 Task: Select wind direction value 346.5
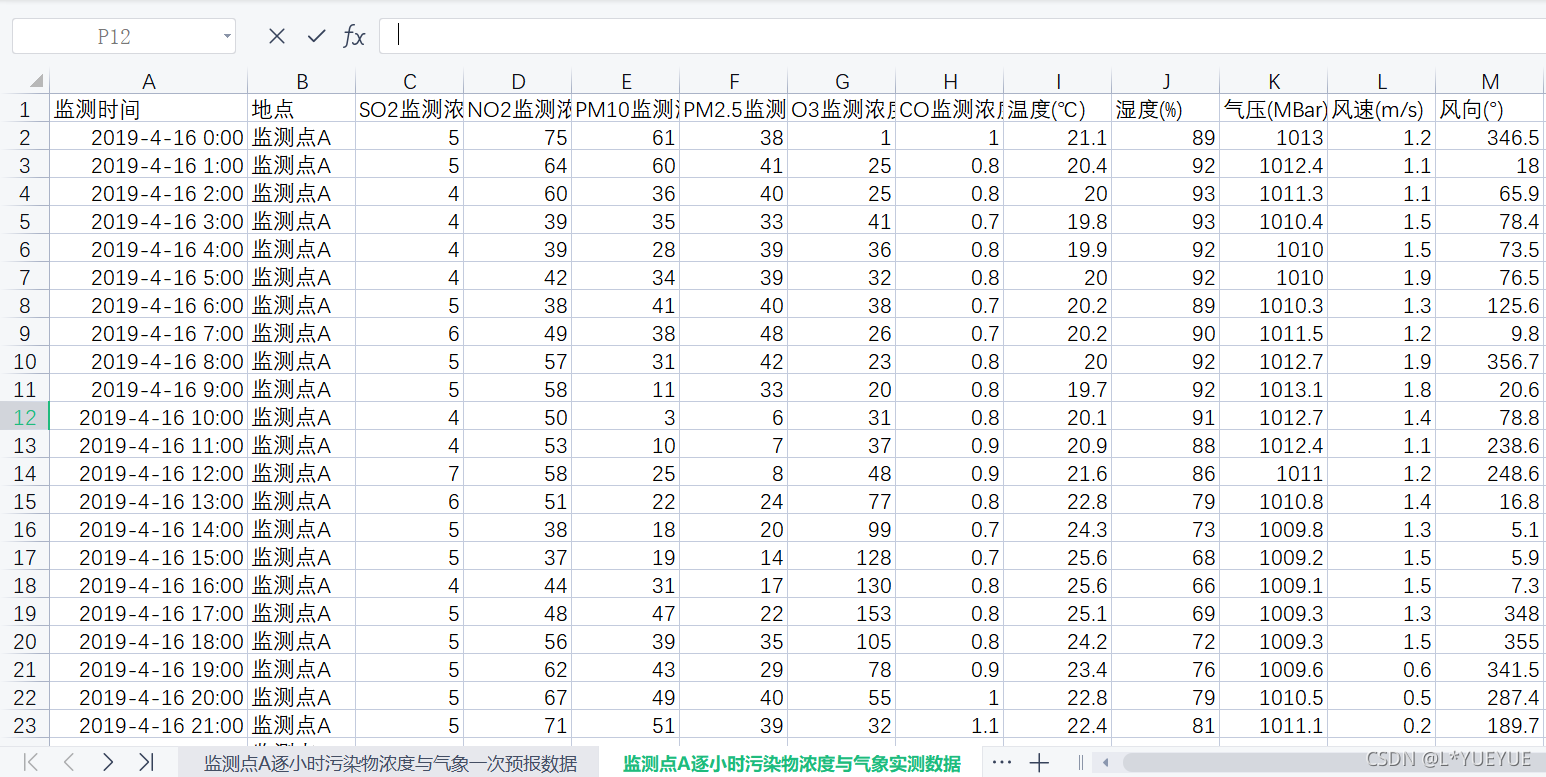[x=1490, y=137]
